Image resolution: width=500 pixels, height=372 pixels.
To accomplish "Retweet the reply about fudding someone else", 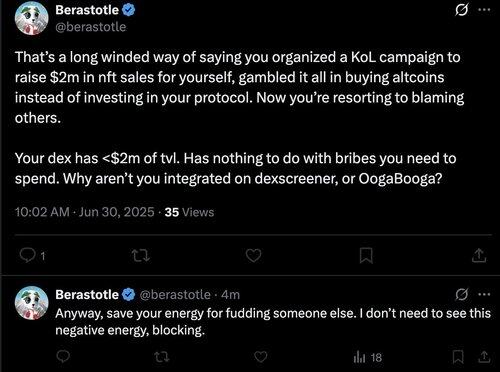I will click(x=162, y=357).
